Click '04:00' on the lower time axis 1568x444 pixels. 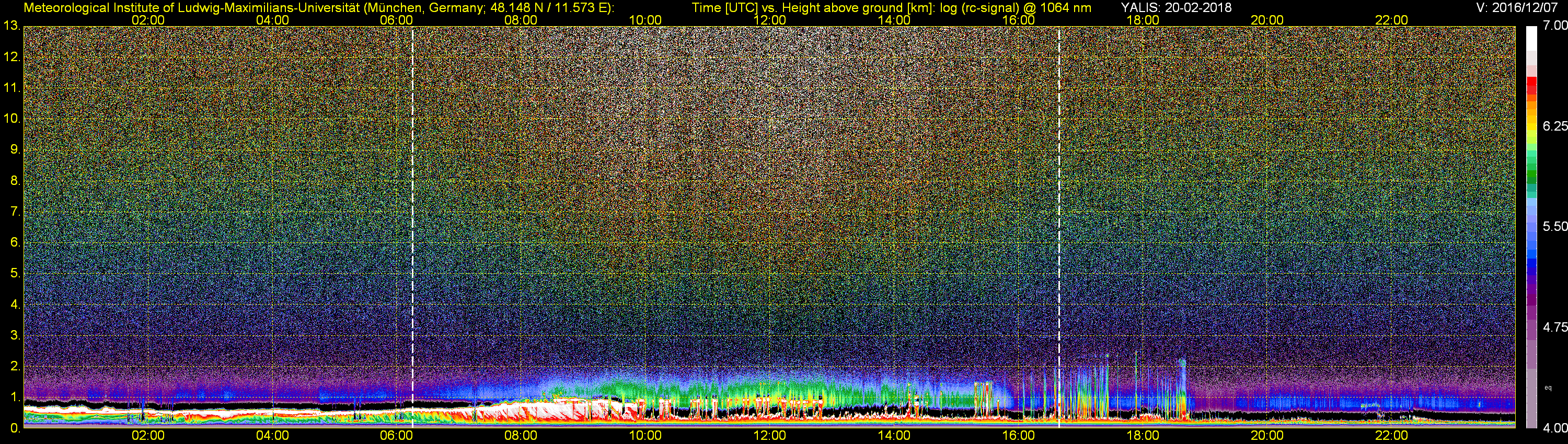[272, 436]
